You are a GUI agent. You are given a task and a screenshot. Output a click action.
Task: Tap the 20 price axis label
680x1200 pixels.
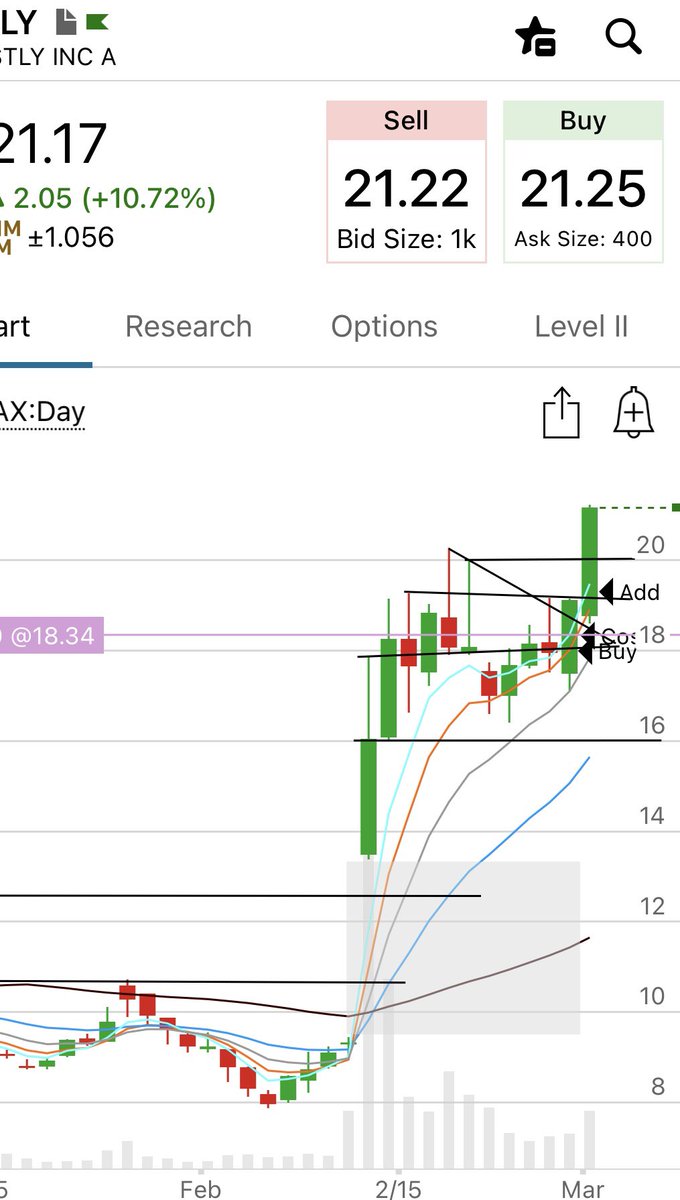[x=651, y=545]
